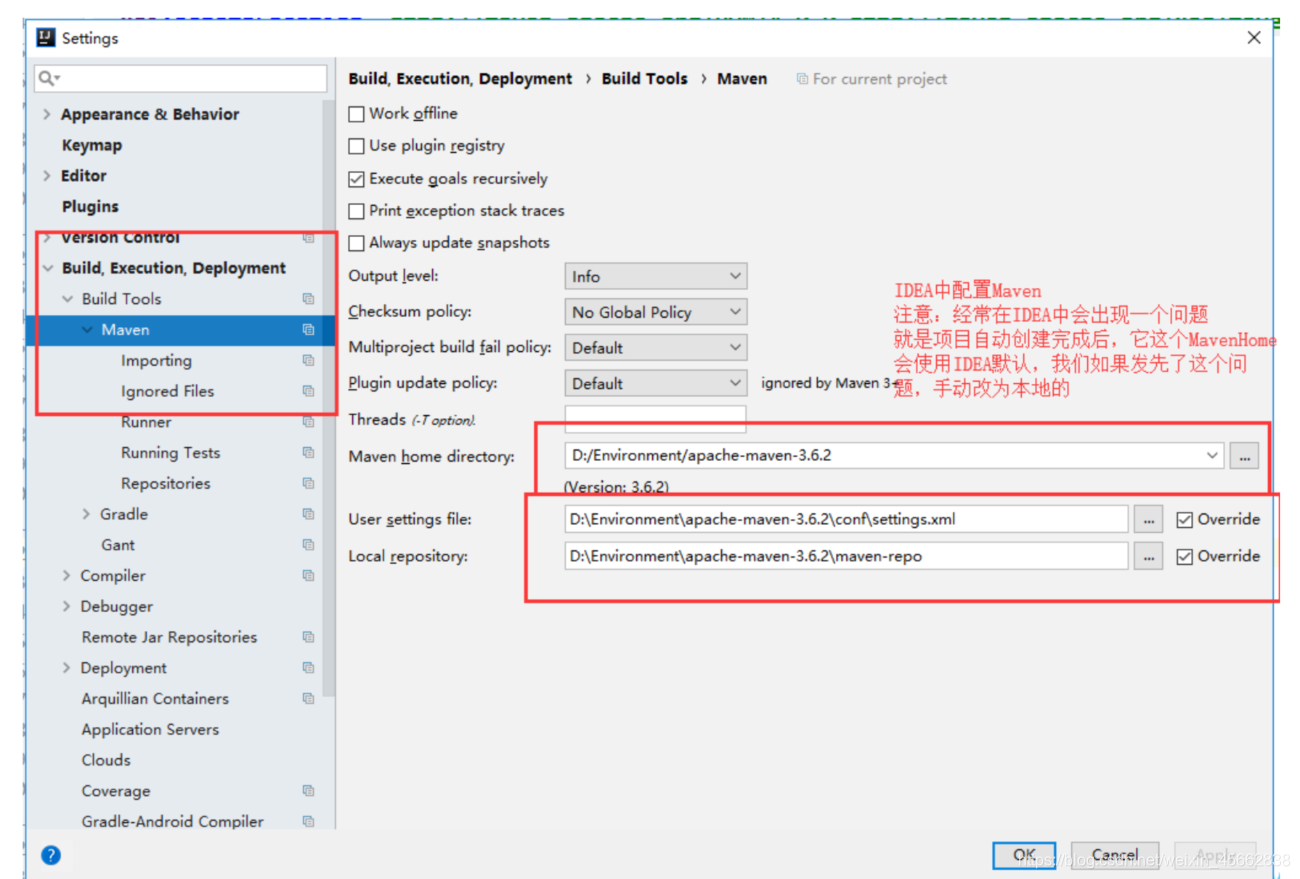This screenshot has width=1300, height=879.
Task: Click project-level icon beside Ignored Files
Action: point(308,391)
